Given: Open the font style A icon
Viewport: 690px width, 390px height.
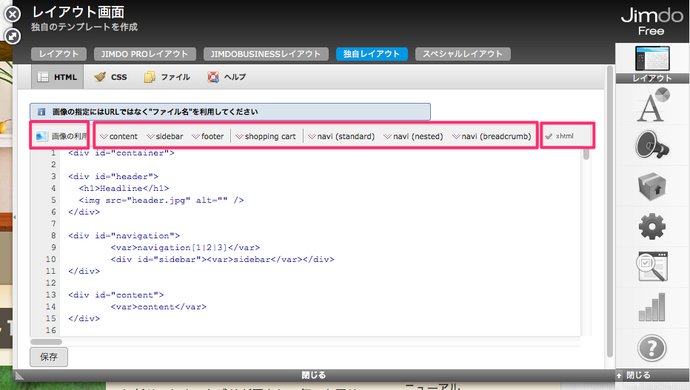Looking at the screenshot, I should pyautogui.click(x=652, y=105).
